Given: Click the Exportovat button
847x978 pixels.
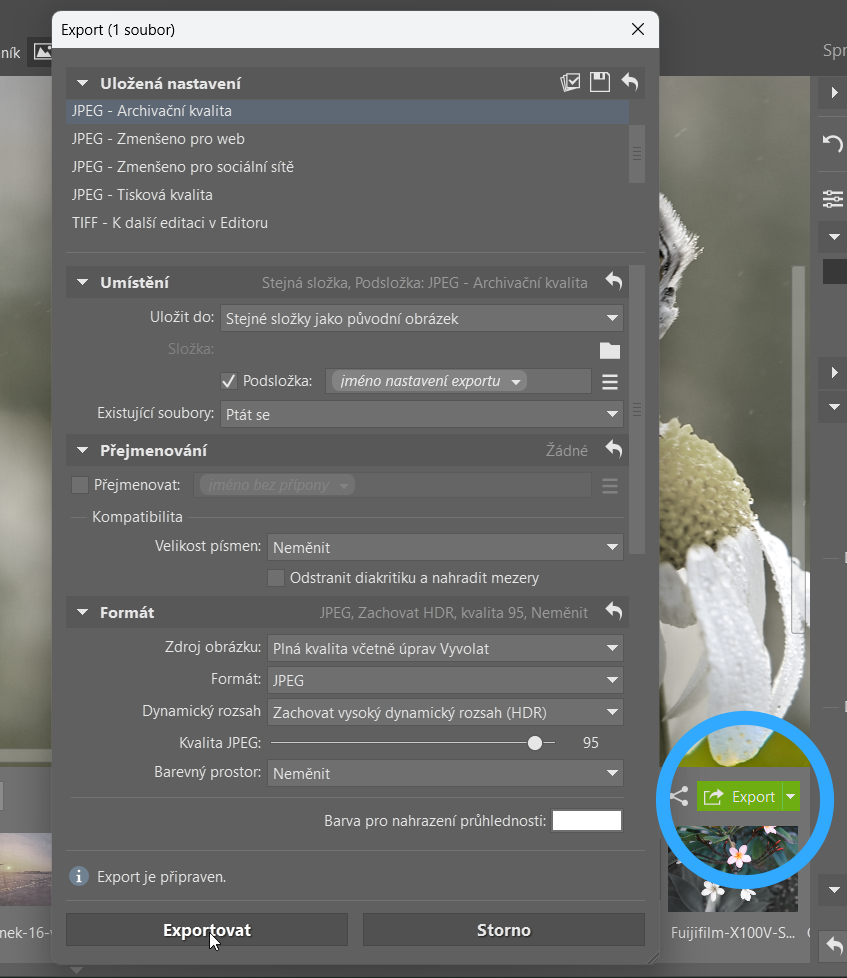Looking at the screenshot, I should coord(207,930).
